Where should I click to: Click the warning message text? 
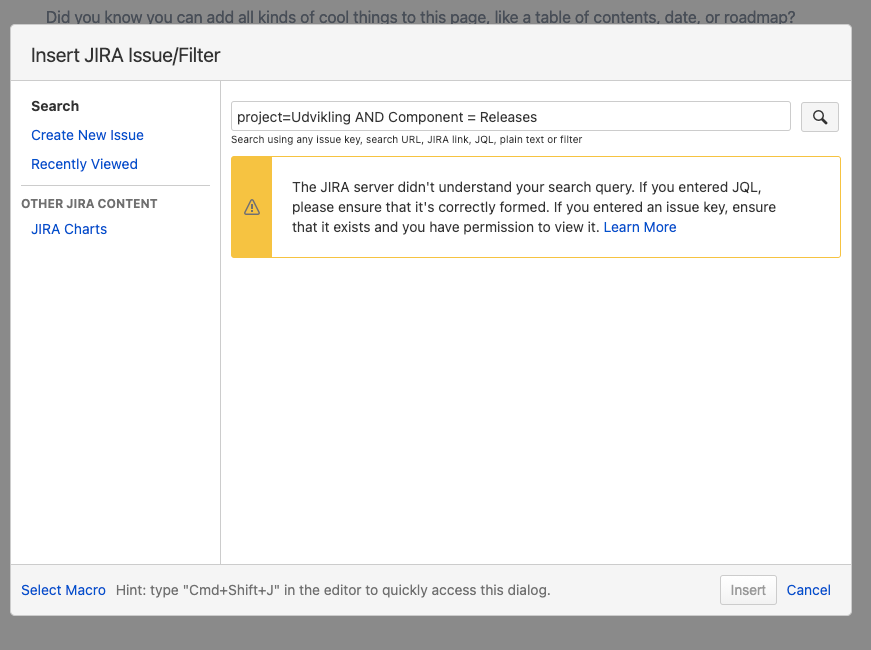[x=534, y=207]
